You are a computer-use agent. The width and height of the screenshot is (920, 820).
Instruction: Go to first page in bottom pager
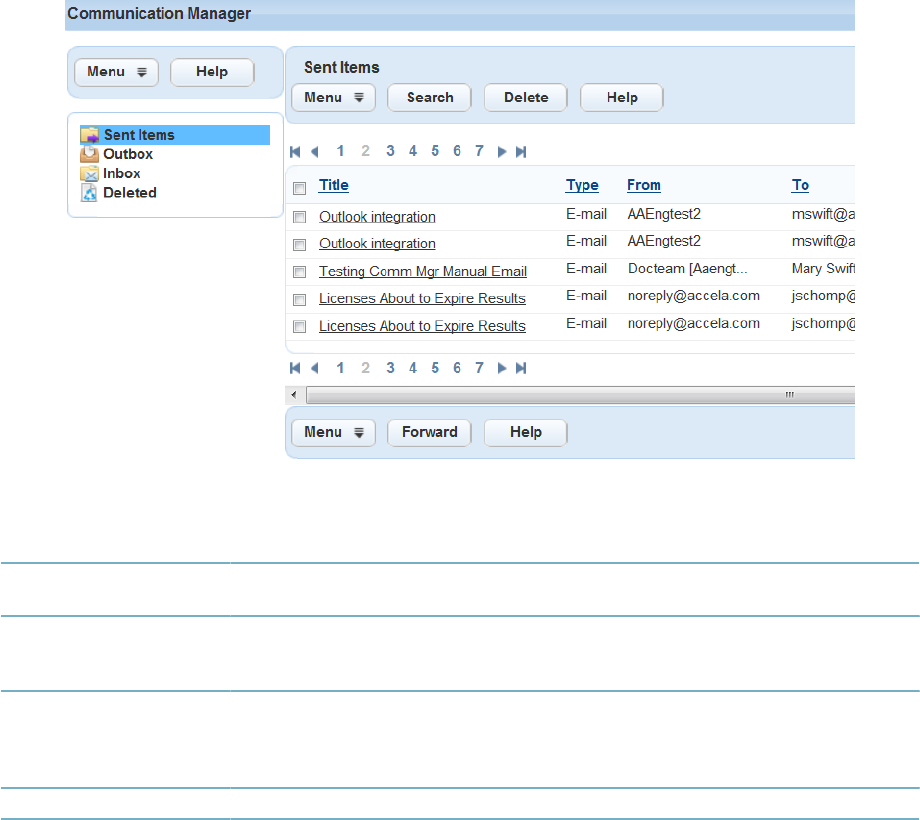point(295,368)
